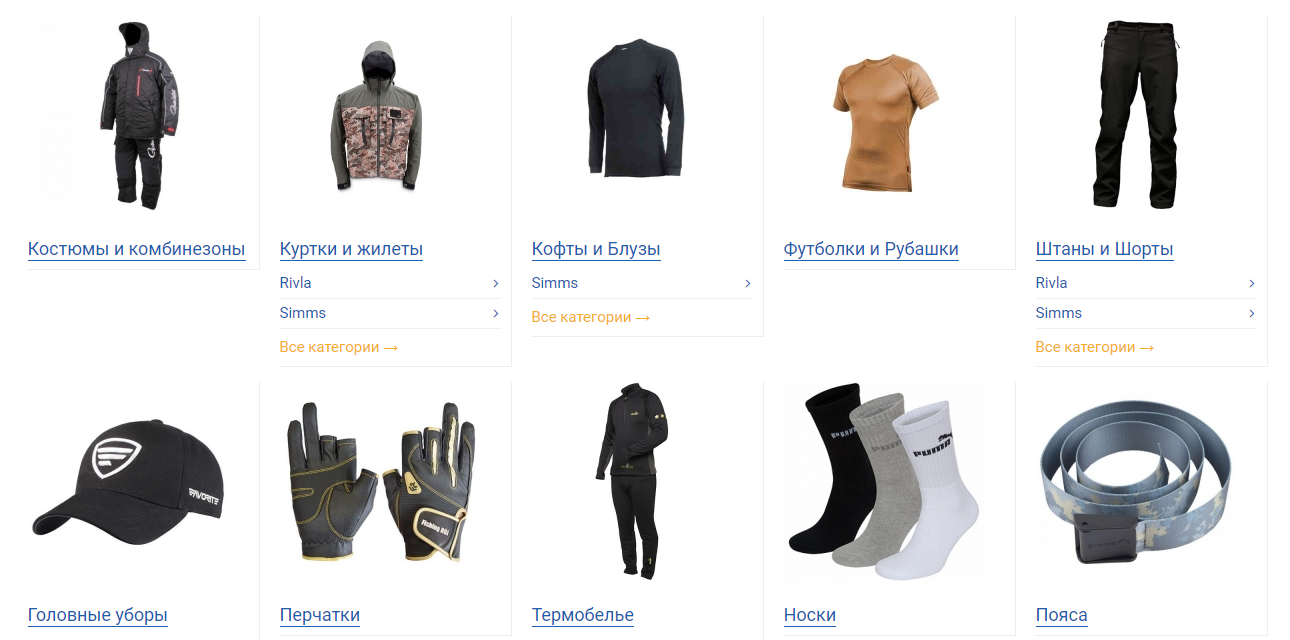Viewport: 1290px width, 640px height.
Task: Expand Simms chevron under Штаны и Шорты
Action: click(1252, 313)
